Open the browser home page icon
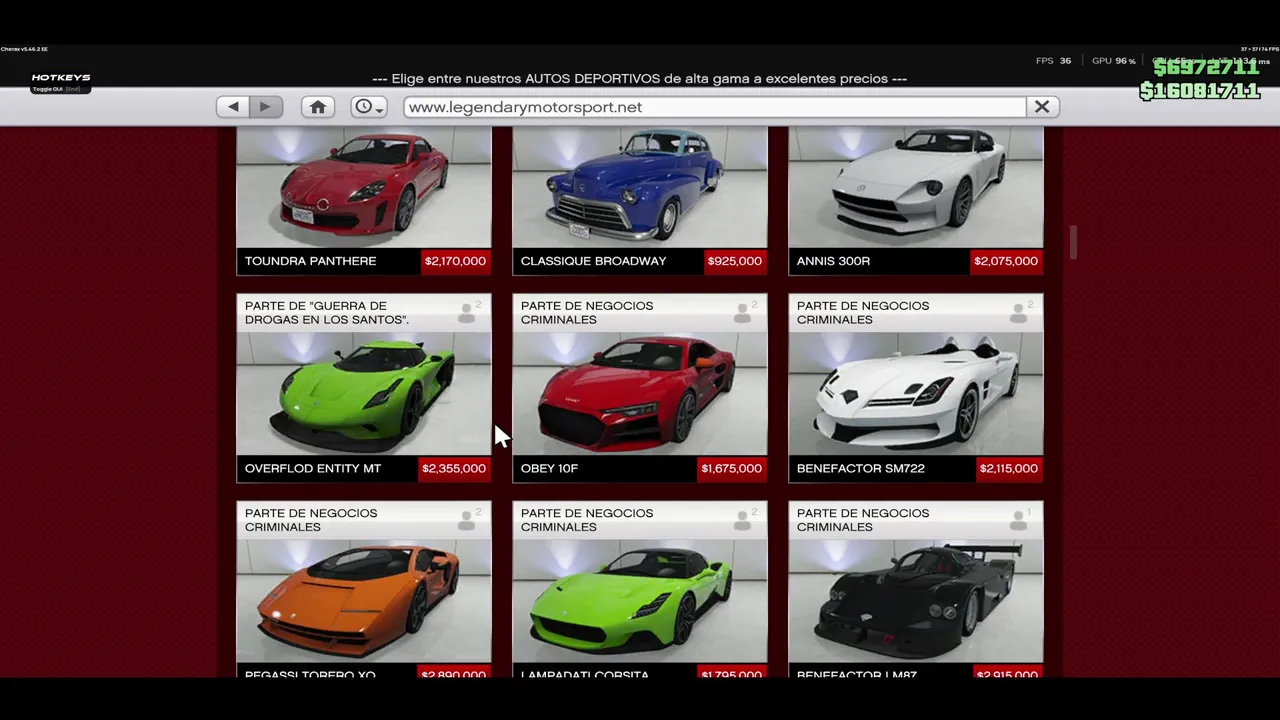This screenshot has width=1280, height=720. pyautogui.click(x=318, y=107)
